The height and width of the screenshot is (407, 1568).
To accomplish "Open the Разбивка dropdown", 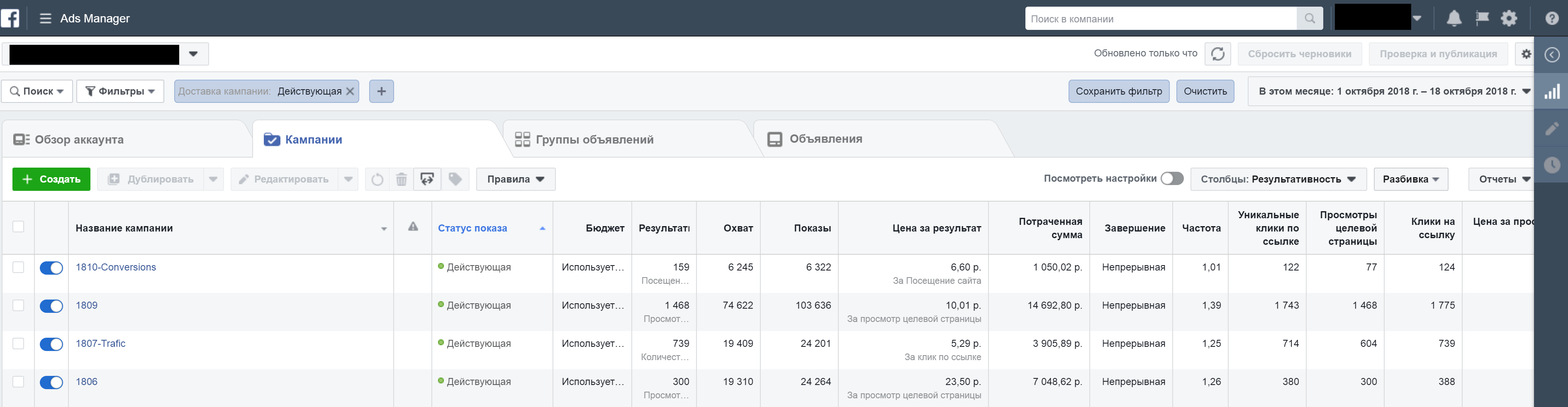I will (1410, 180).
